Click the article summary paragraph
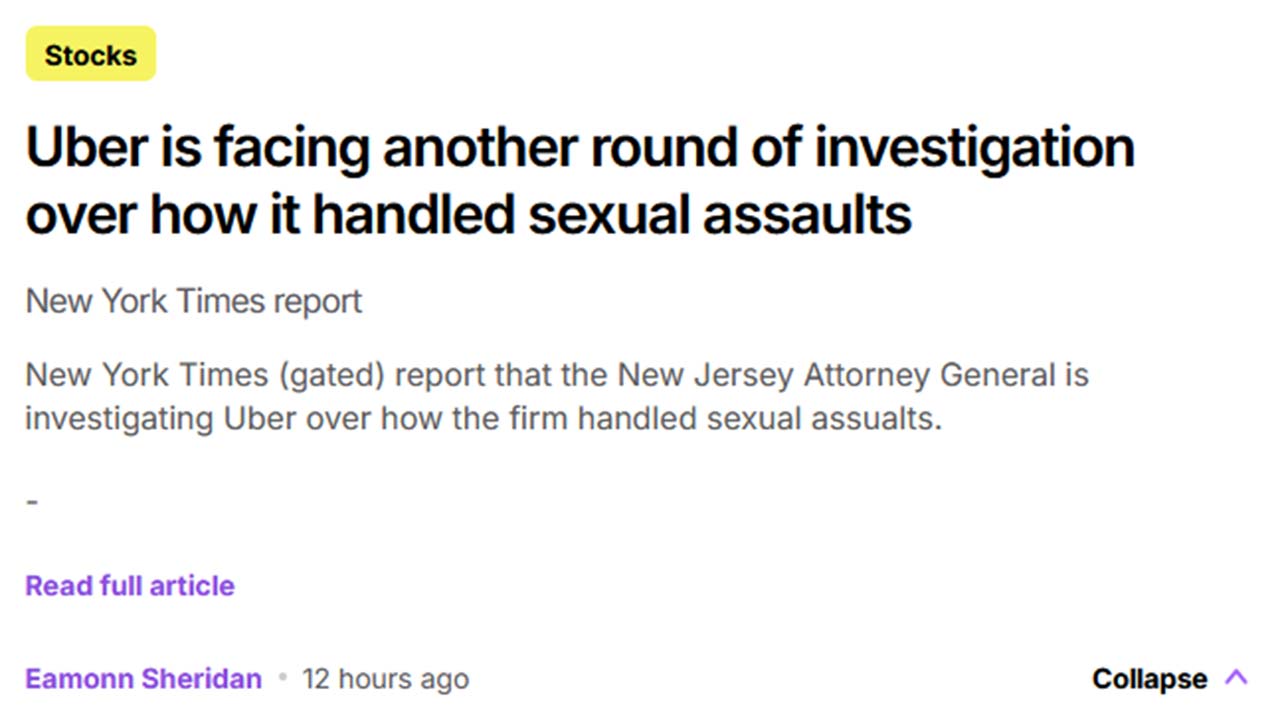Screen dimensions: 1280x726 point(556,396)
